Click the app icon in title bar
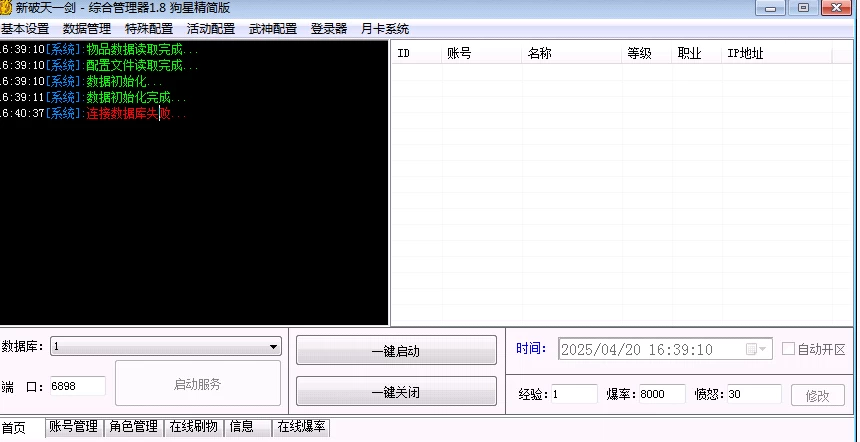 5,8
